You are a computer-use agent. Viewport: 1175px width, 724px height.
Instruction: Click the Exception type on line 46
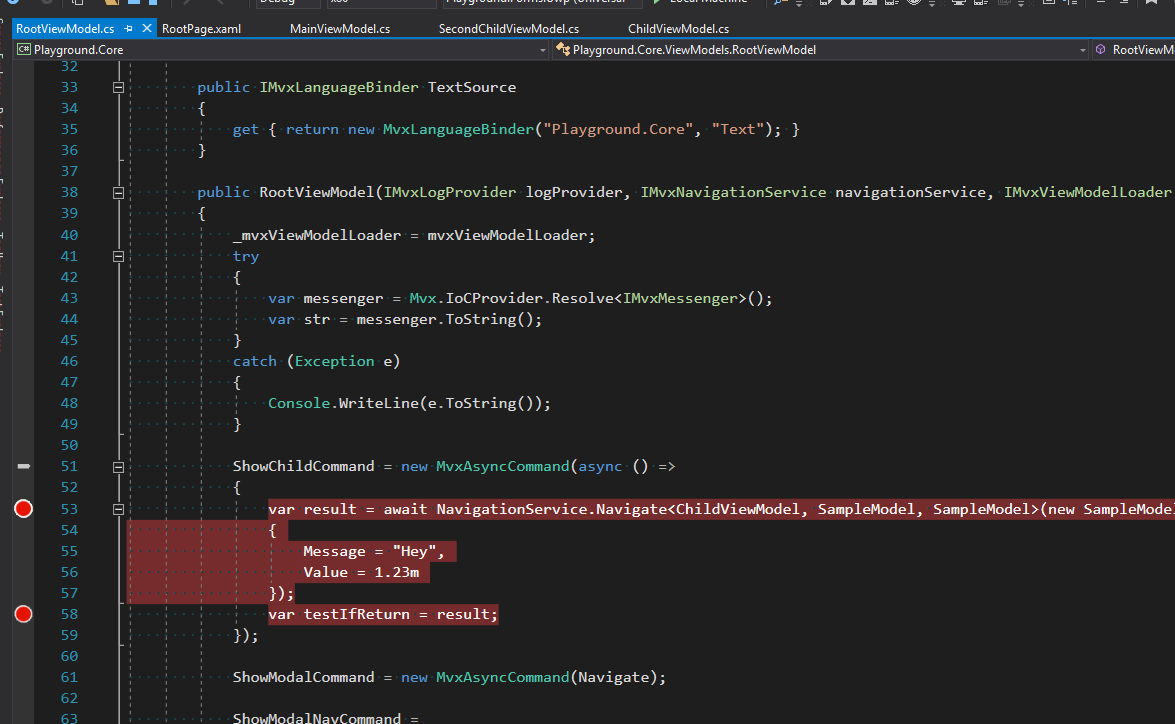tap(334, 361)
